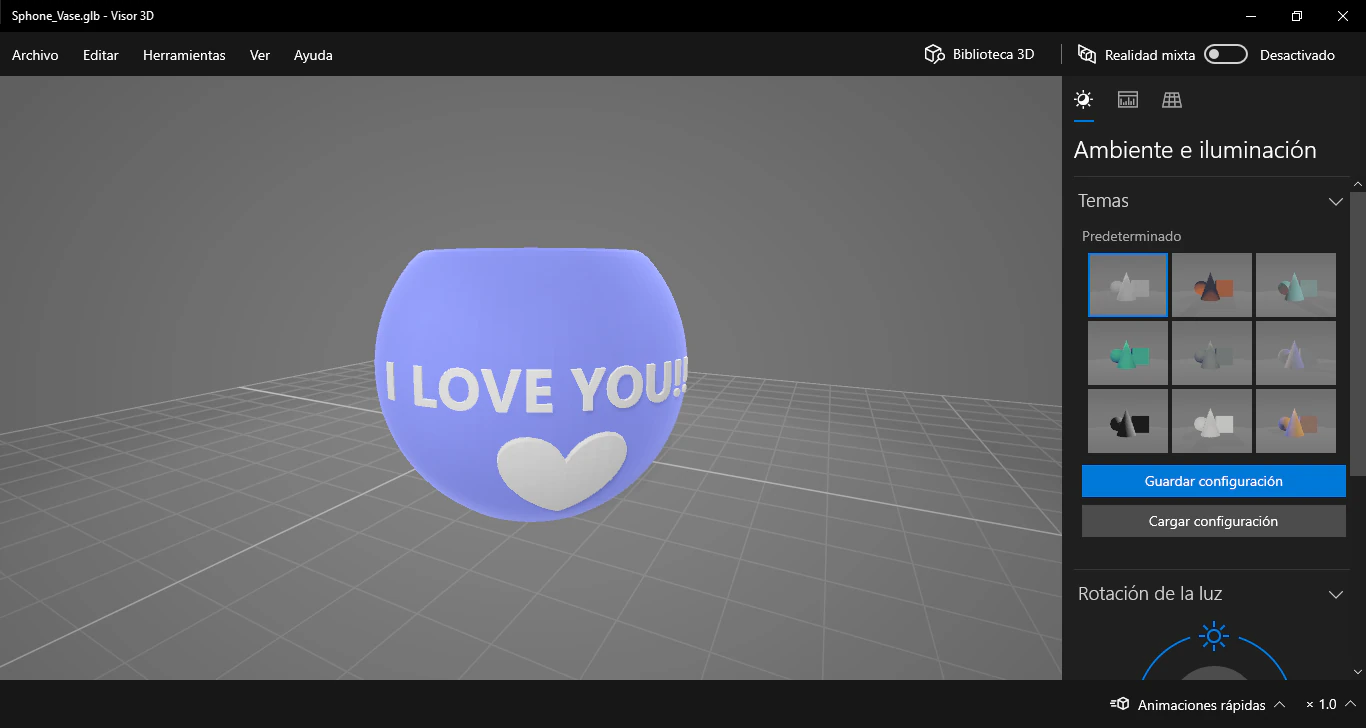The height and width of the screenshot is (728, 1366).
Task: Open the grid and views panel tab
Action: pos(1172,99)
